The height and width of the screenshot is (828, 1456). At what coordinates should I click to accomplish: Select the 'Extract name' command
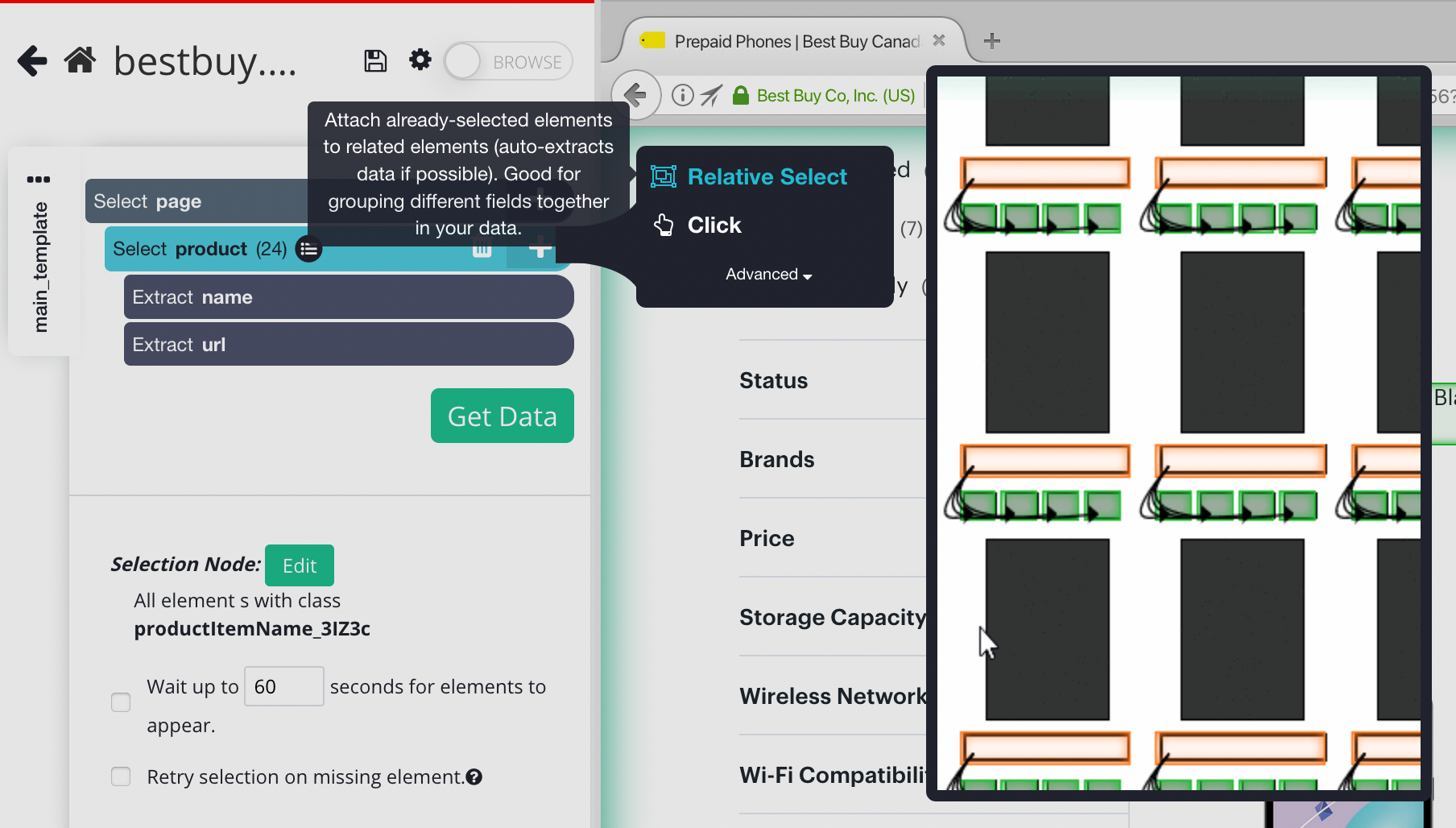349,297
